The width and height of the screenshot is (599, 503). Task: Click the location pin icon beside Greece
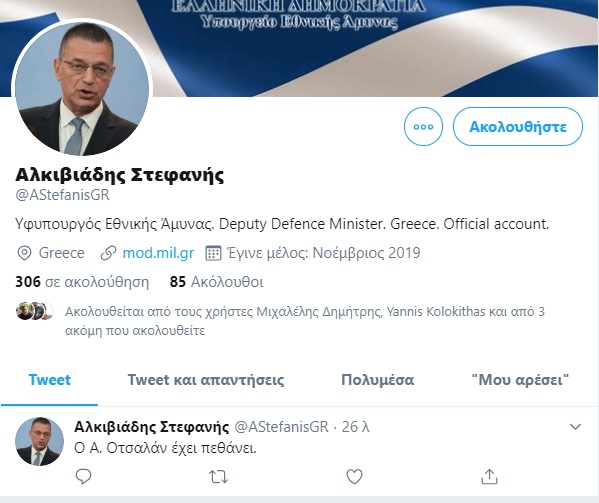(24, 253)
